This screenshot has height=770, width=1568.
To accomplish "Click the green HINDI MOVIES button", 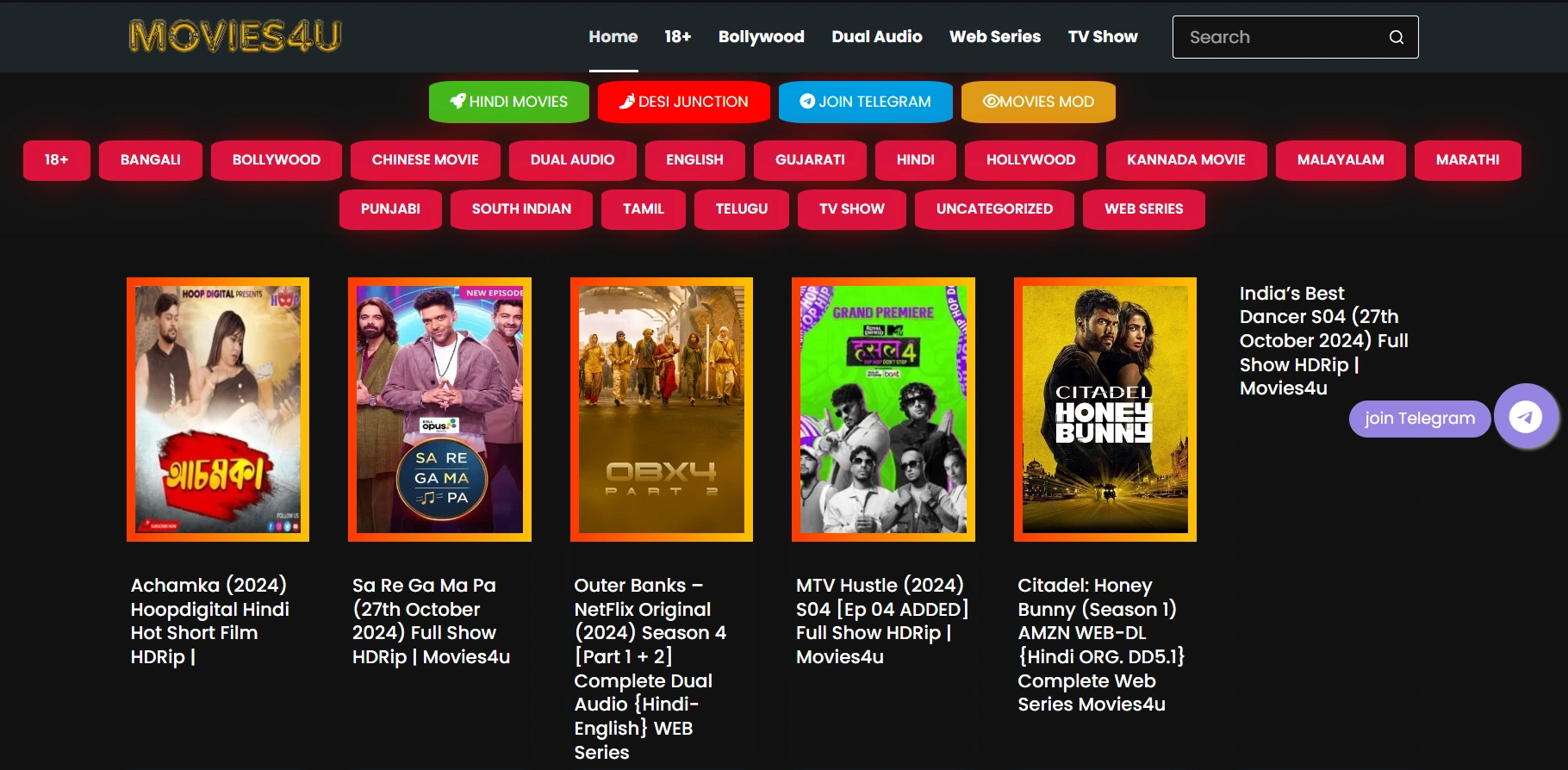I will point(509,102).
